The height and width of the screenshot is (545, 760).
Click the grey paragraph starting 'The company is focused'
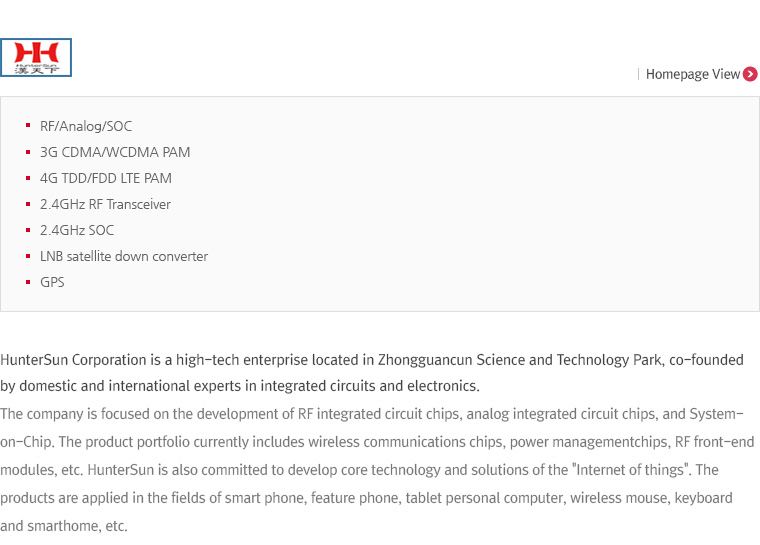tap(377, 470)
